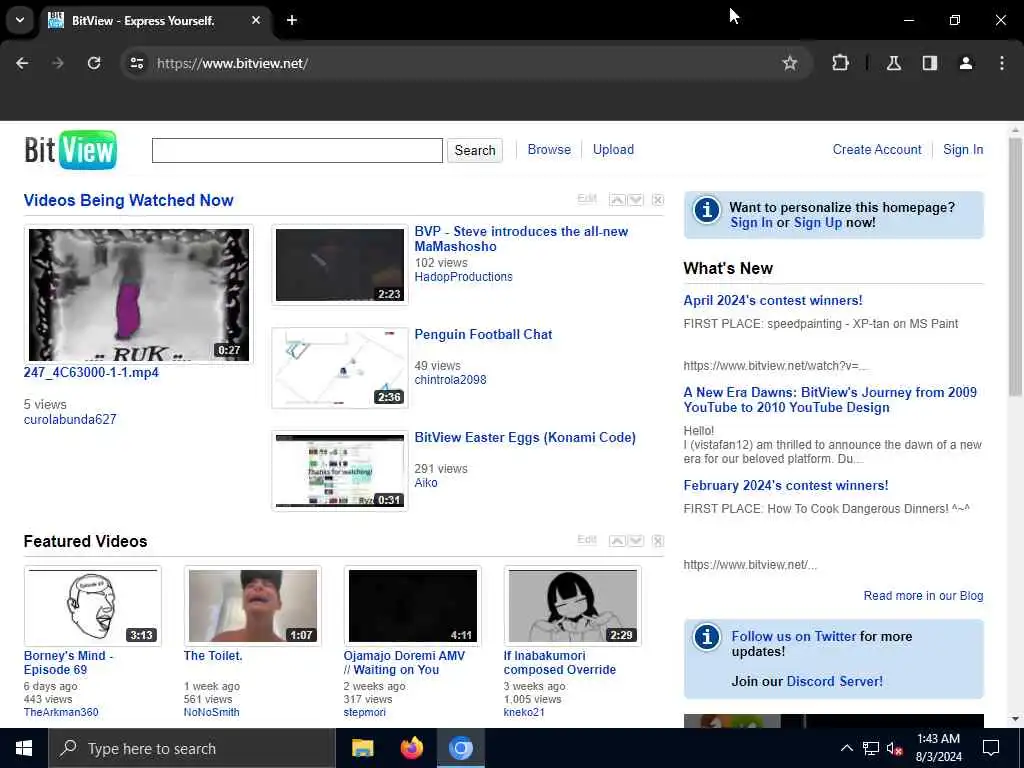Click the BitView logo
1024x768 pixels.
click(x=71, y=150)
